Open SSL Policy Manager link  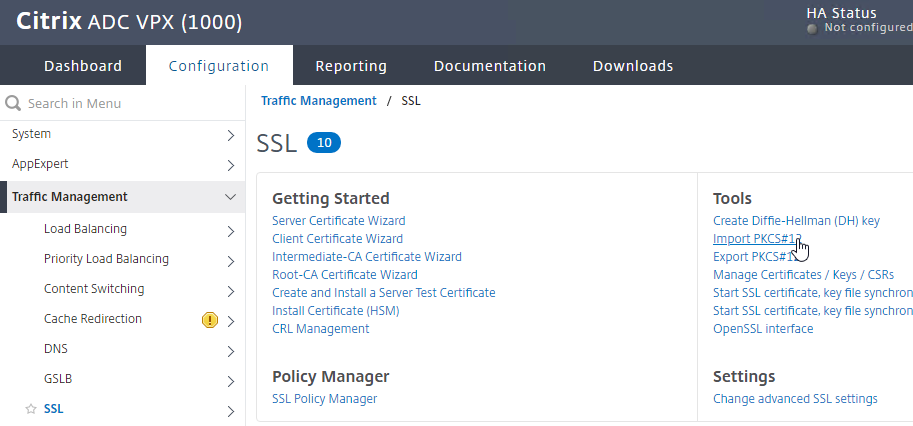click(324, 399)
